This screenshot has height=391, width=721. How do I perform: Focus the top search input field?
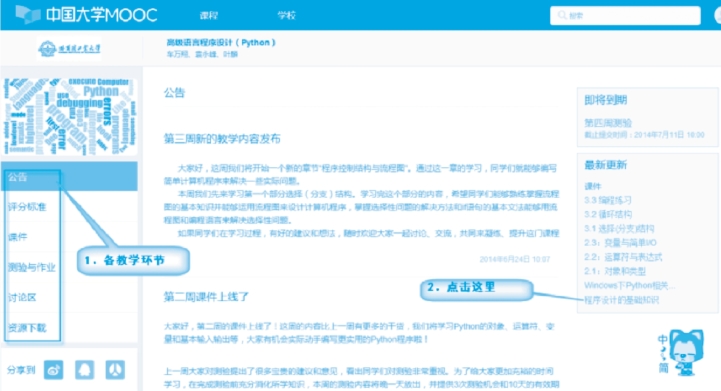click(x=625, y=15)
